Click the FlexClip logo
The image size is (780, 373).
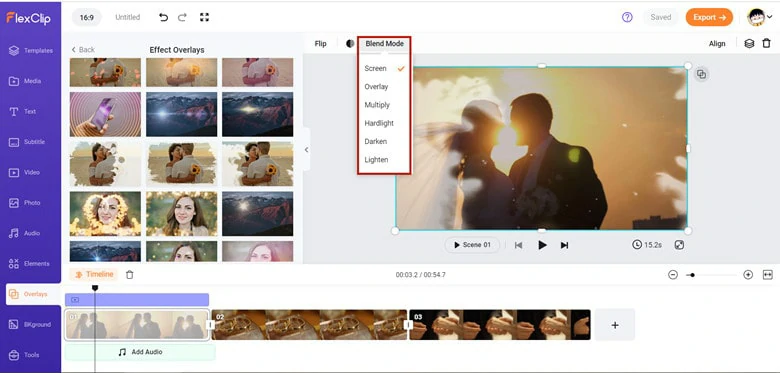[x=28, y=18]
